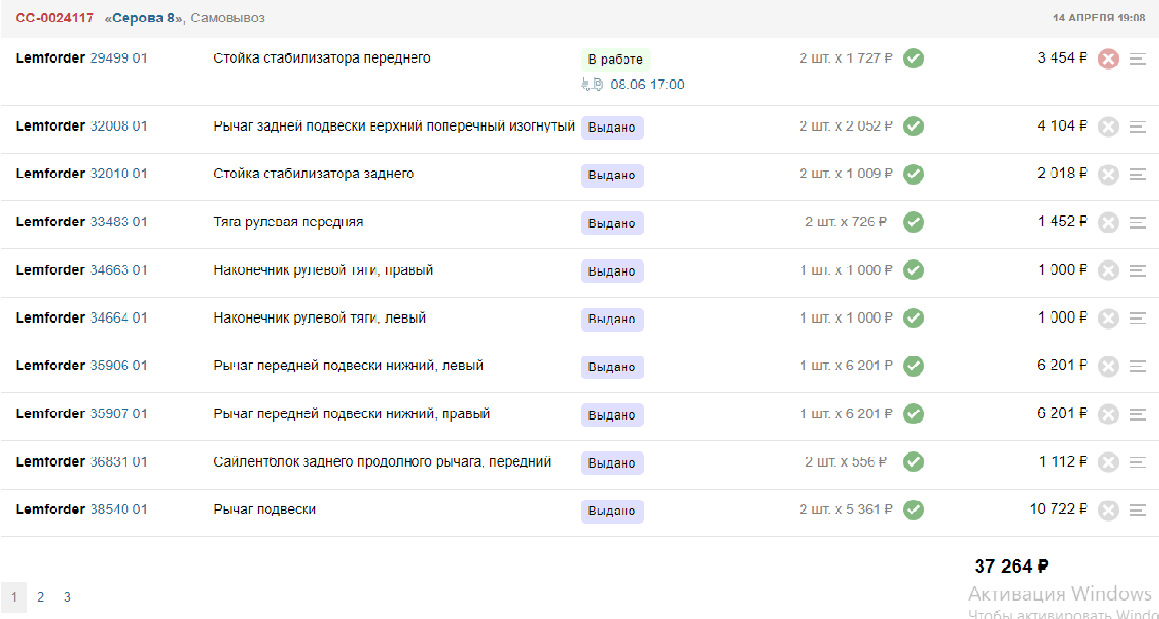Click the green check on «Тяга рулевая передняя»
The height and width of the screenshot is (619, 1159).
(913, 222)
